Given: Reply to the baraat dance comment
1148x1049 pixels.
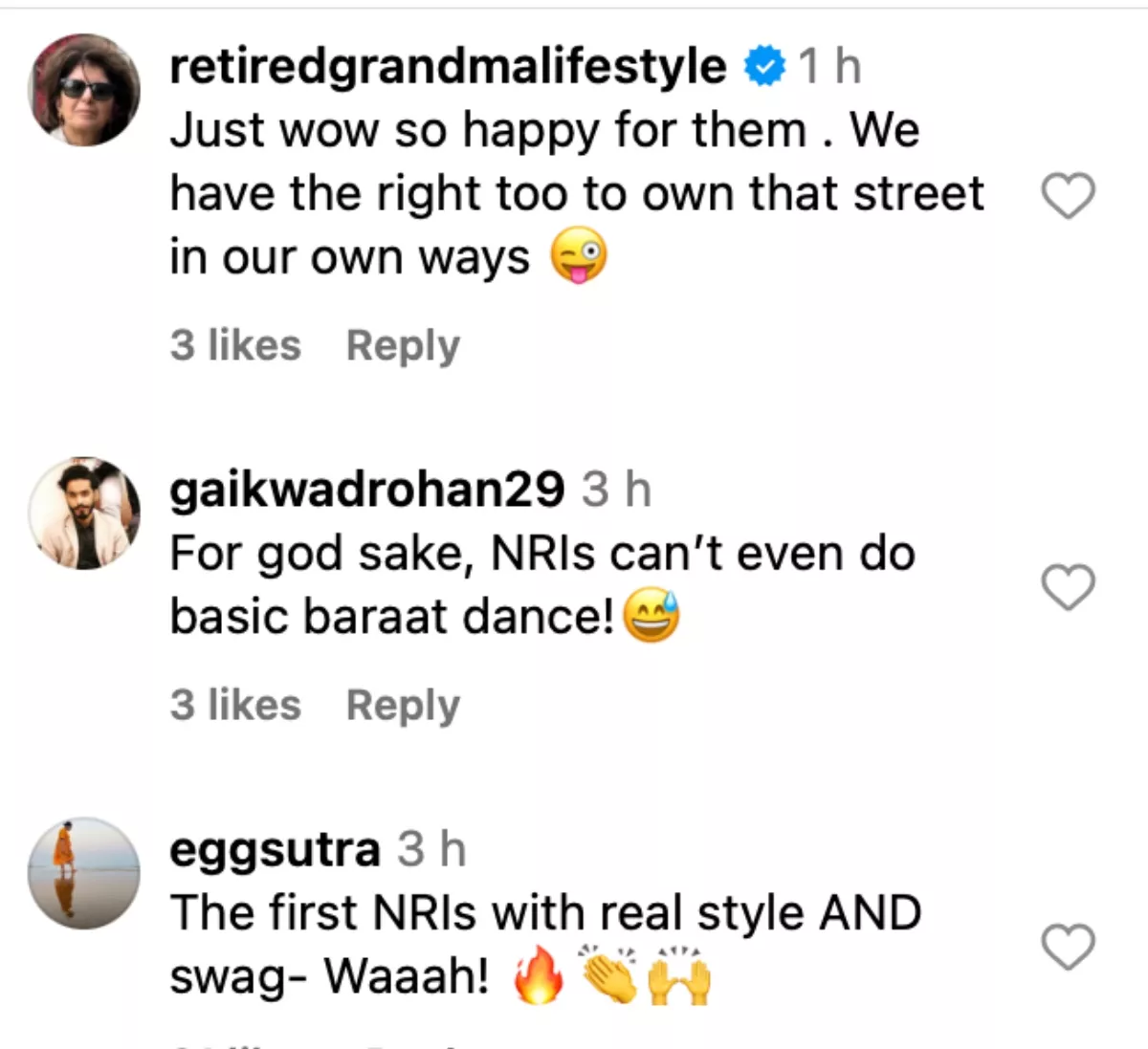Looking at the screenshot, I should pos(403,706).
